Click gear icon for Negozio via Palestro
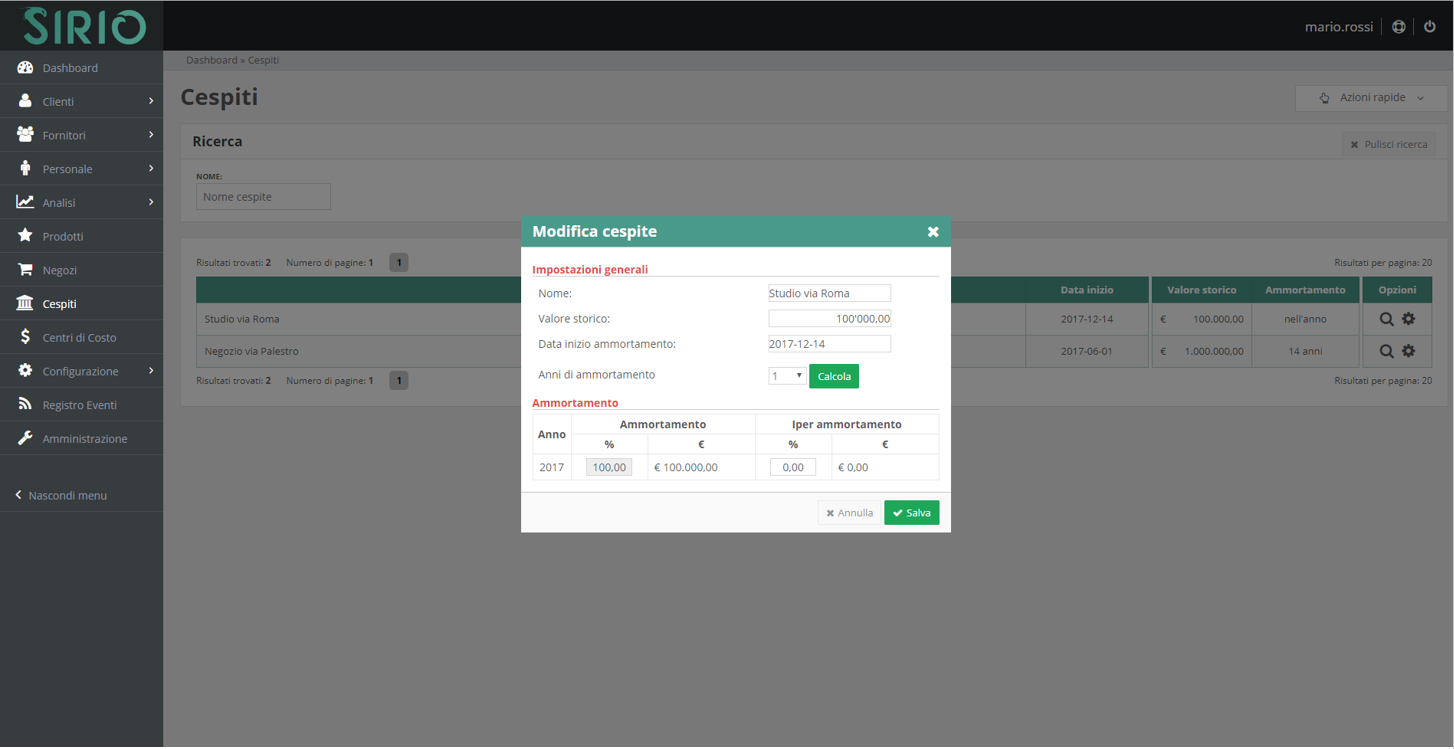This screenshot has height=749, width=1454. pyautogui.click(x=1408, y=351)
